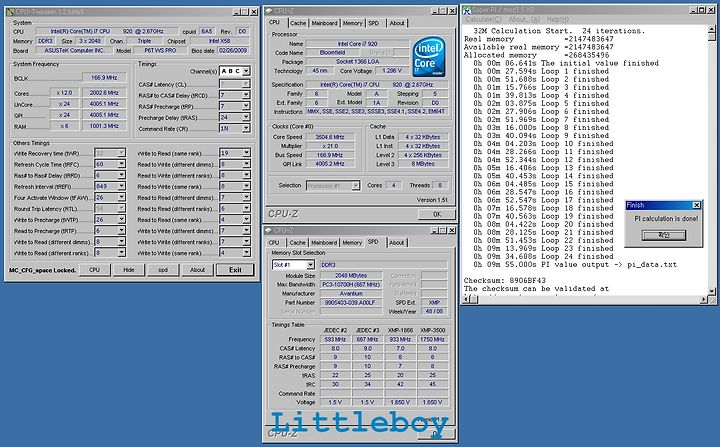Image resolution: width=720 pixels, height=447 pixels.
Task: Open the Read to Precharge (tRTP) dropdown
Action: (x=121, y=231)
